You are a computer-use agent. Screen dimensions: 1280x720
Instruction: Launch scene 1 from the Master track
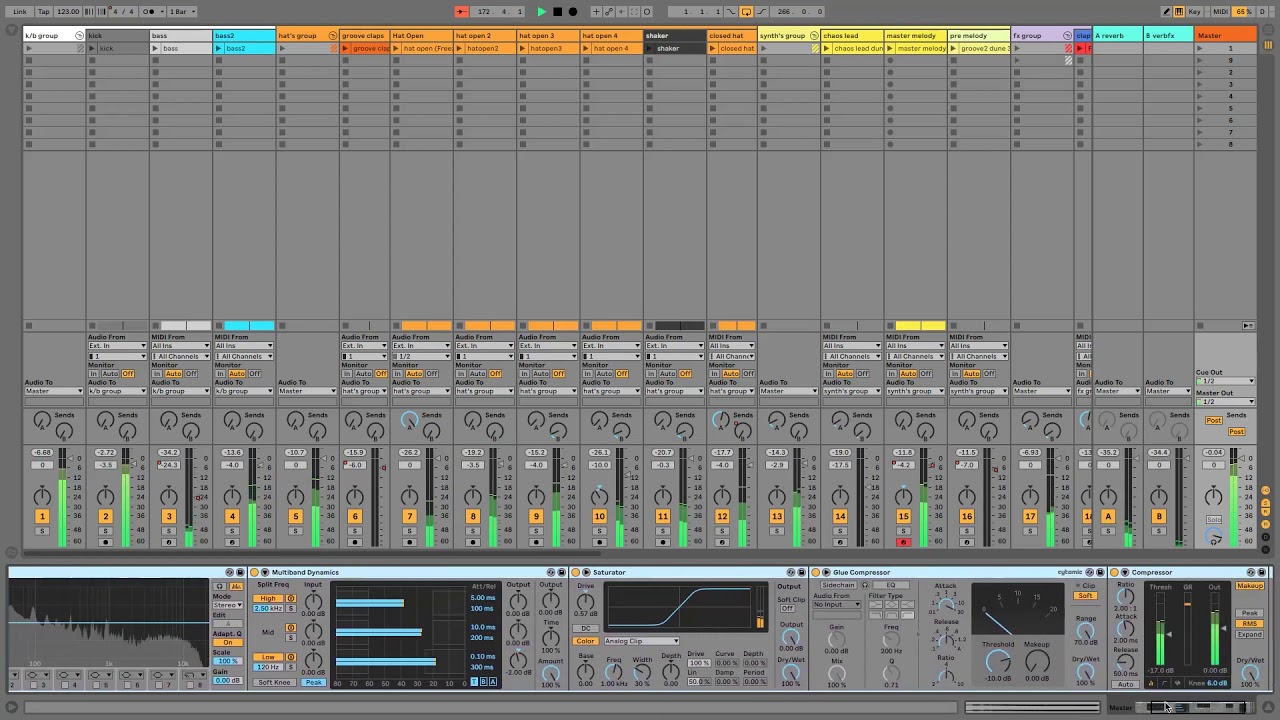point(1201,48)
